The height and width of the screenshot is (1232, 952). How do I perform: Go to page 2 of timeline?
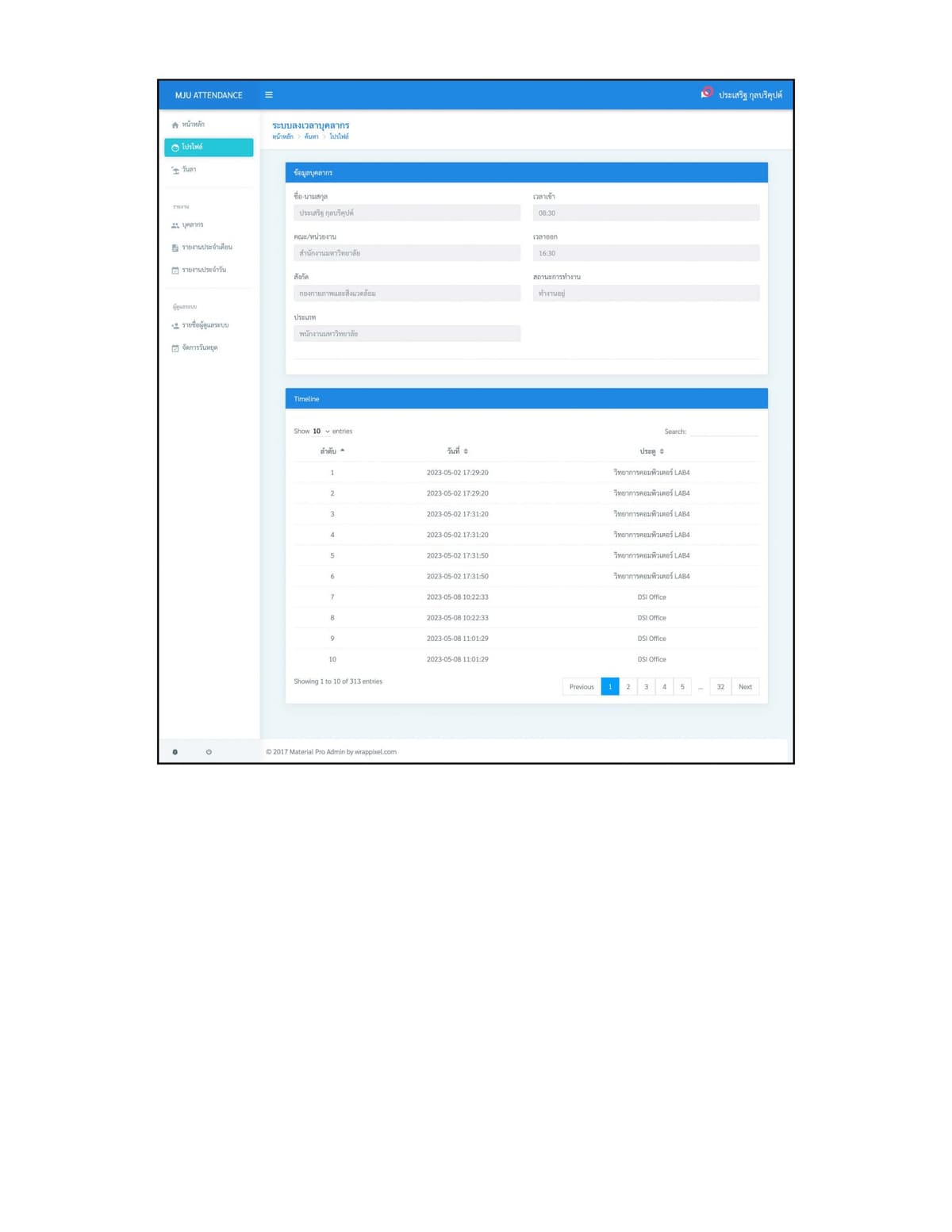click(628, 687)
